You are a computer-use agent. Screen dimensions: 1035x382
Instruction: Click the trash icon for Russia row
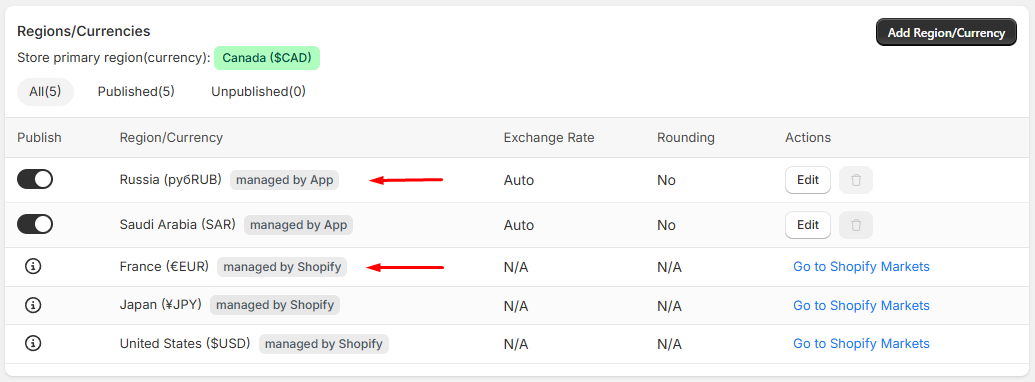(x=855, y=180)
